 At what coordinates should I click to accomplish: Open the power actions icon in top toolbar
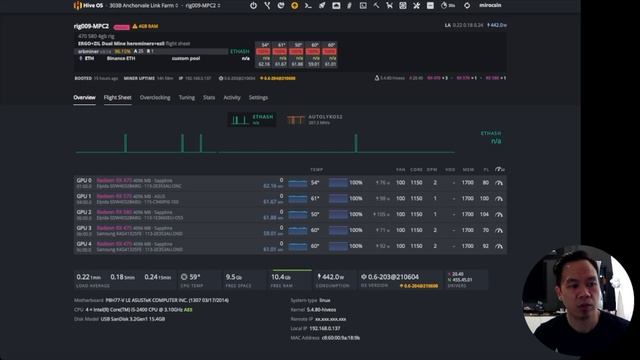tap(253, 6)
